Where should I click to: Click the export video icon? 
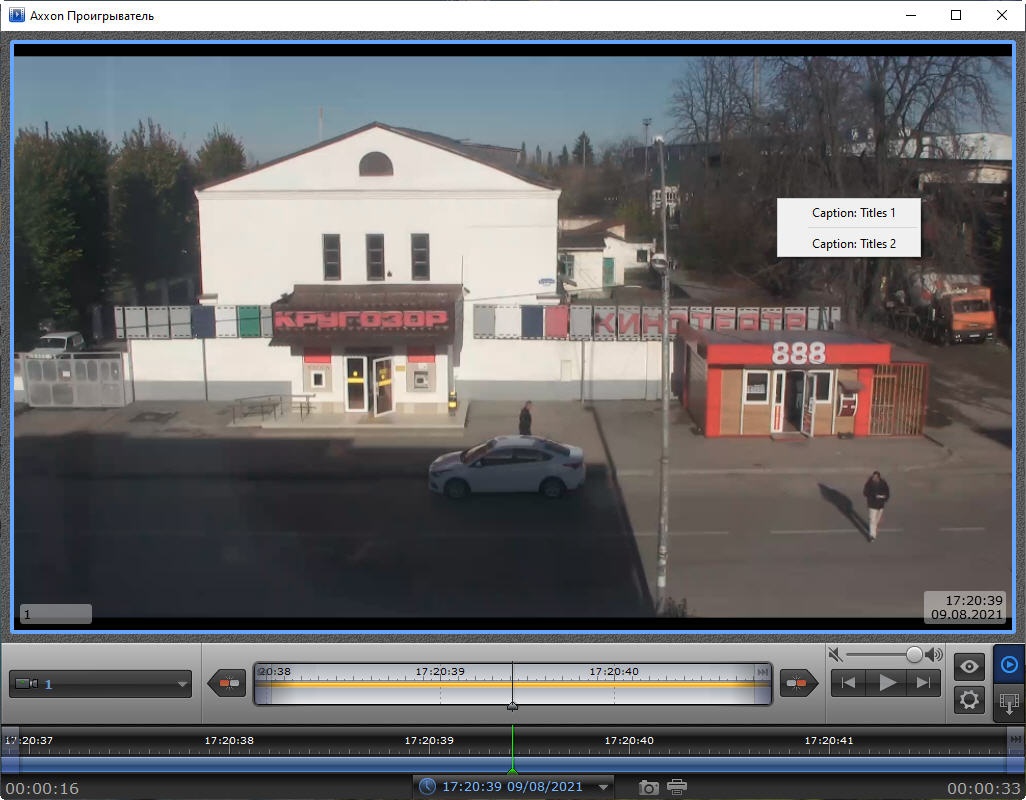1009,702
